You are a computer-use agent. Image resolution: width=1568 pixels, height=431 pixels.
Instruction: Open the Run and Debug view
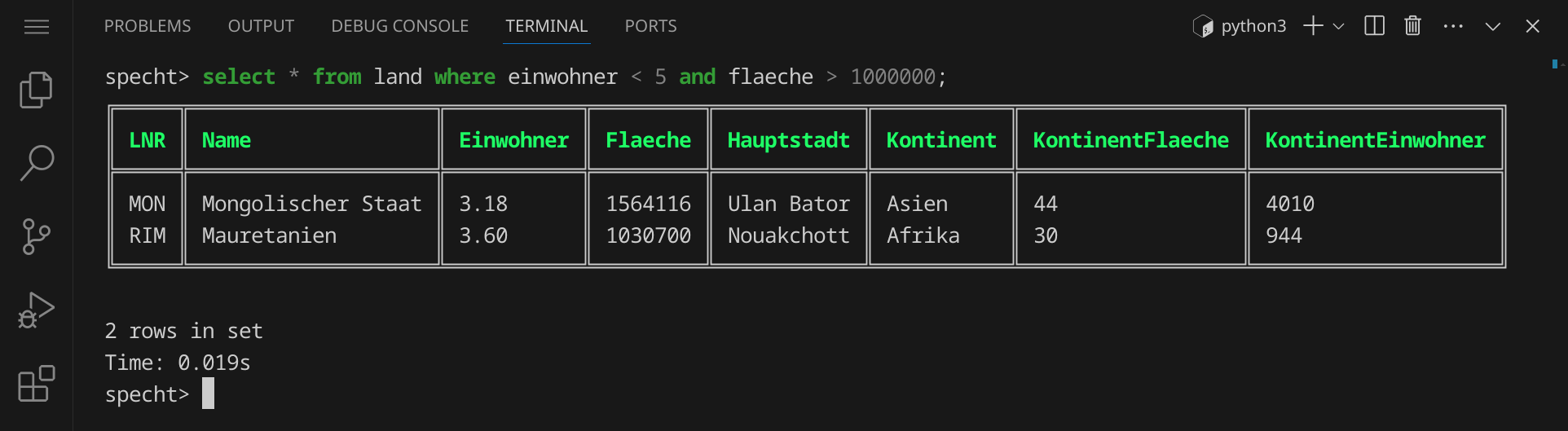pyautogui.click(x=37, y=310)
